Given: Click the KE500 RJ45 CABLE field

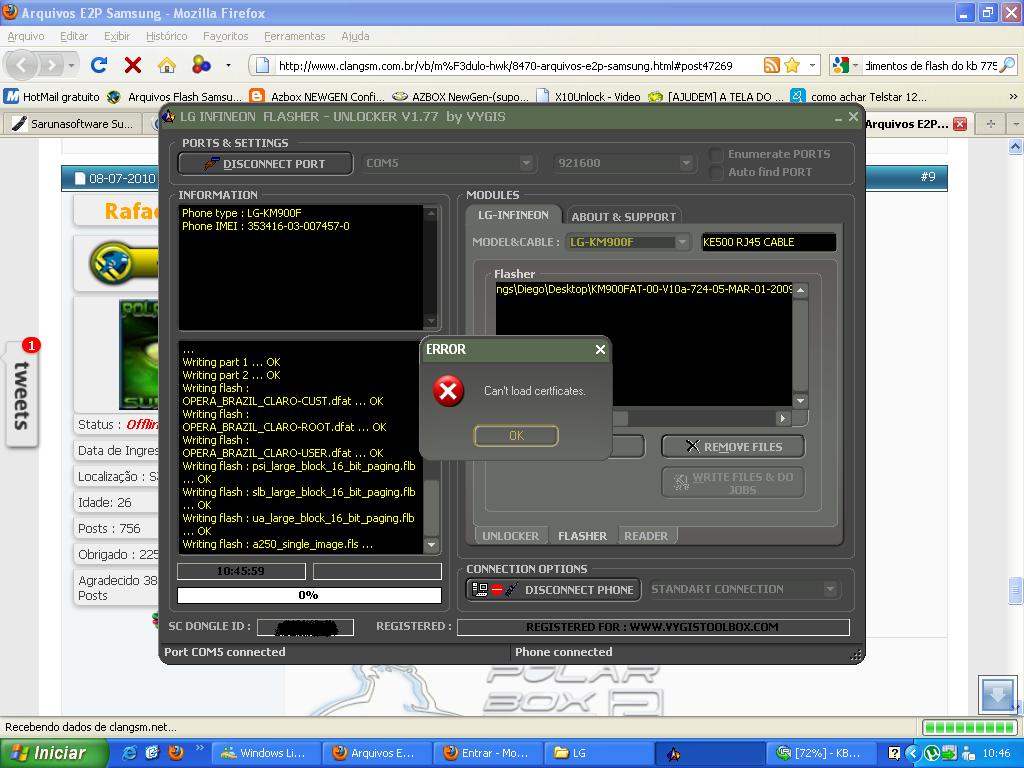Looking at the screenshot, I should [x=768, y=242].
